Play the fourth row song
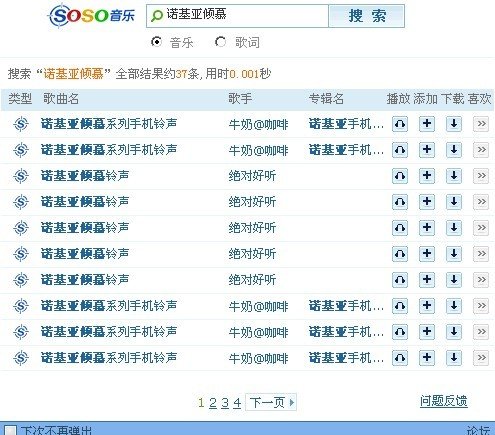 [400, 202]
